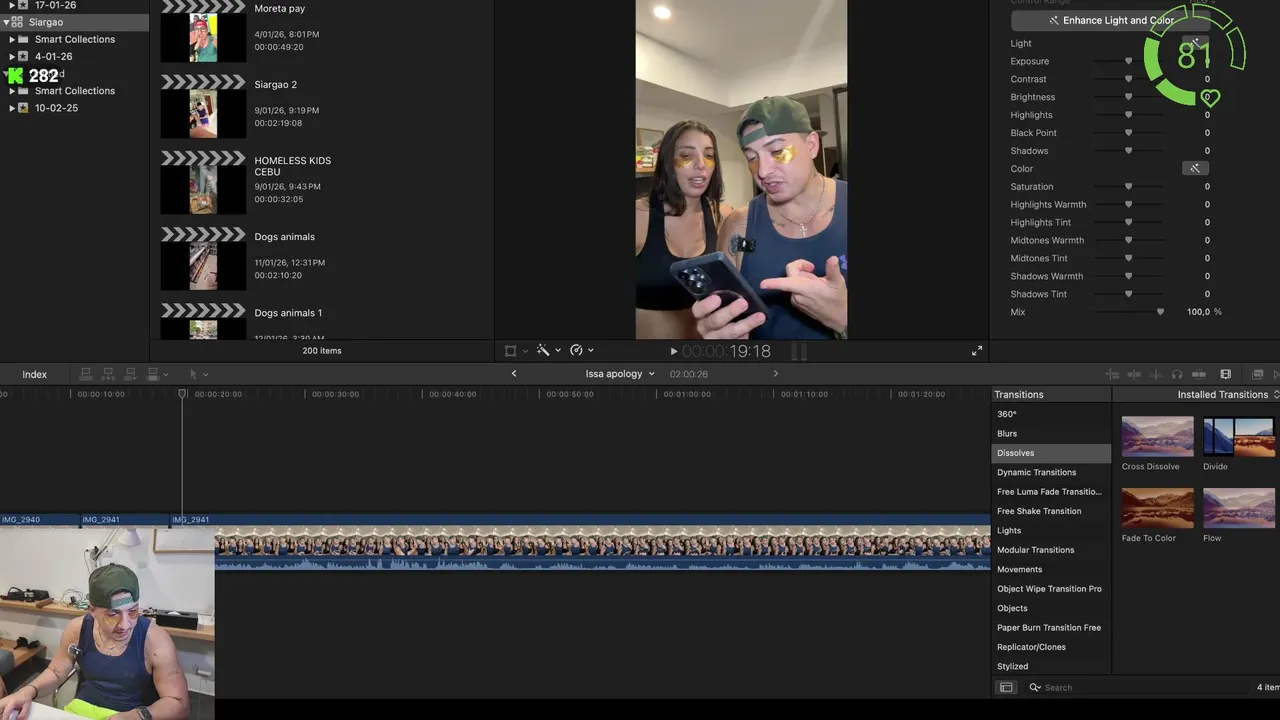The image size is (1280, 720).
Task: Adjust the Shadows slider handle
Action: point(1129,151)
